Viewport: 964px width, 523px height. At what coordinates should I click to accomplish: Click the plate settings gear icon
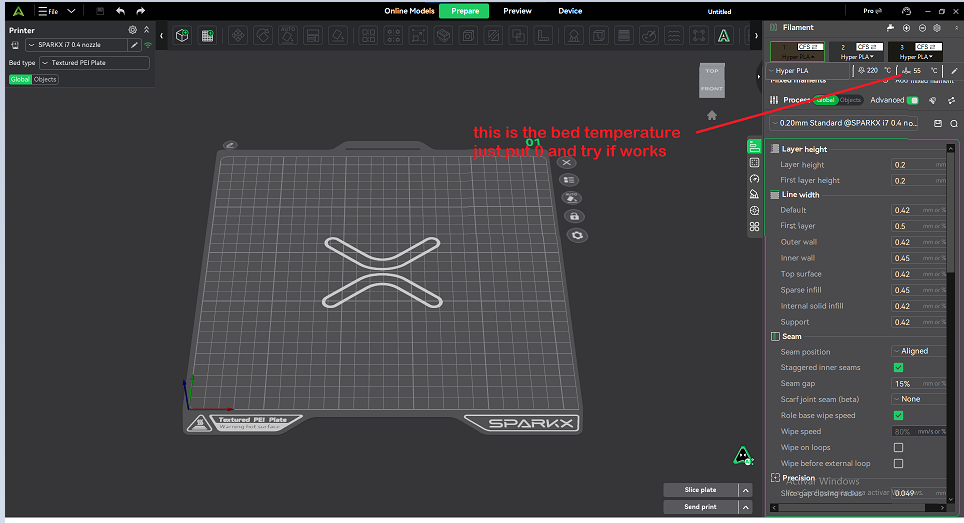tap(577, 235)
